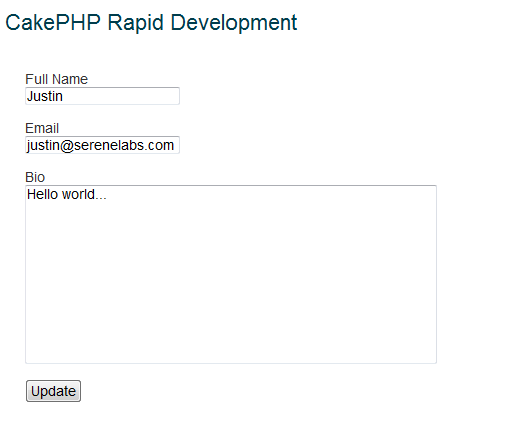
Task: Click the Bio label
Action: [x=35, y=177]
